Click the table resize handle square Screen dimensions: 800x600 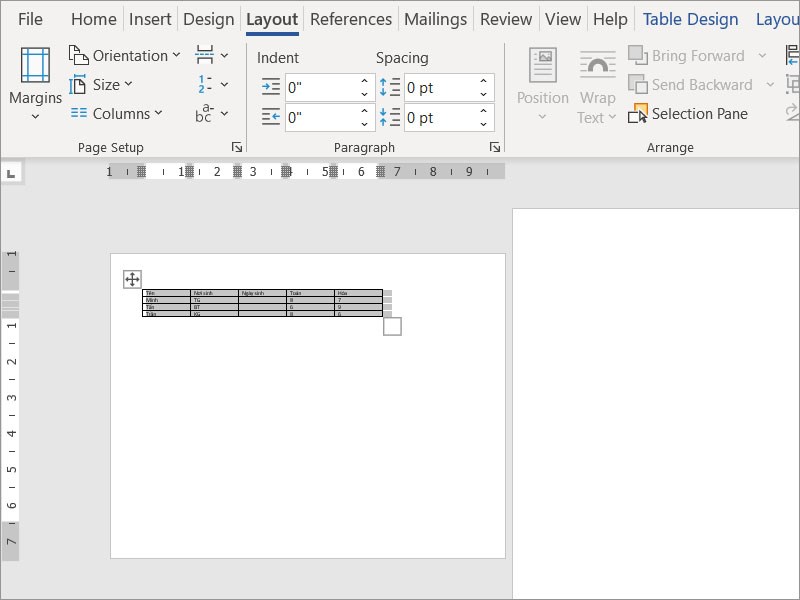[392, 326]
